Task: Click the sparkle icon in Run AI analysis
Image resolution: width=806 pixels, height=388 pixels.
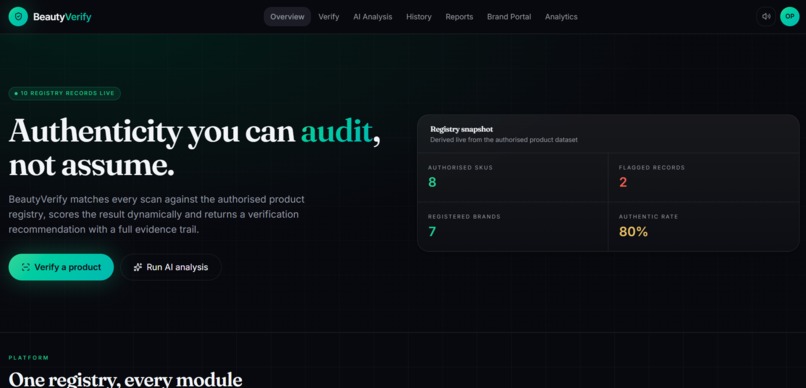Action: 138,267
